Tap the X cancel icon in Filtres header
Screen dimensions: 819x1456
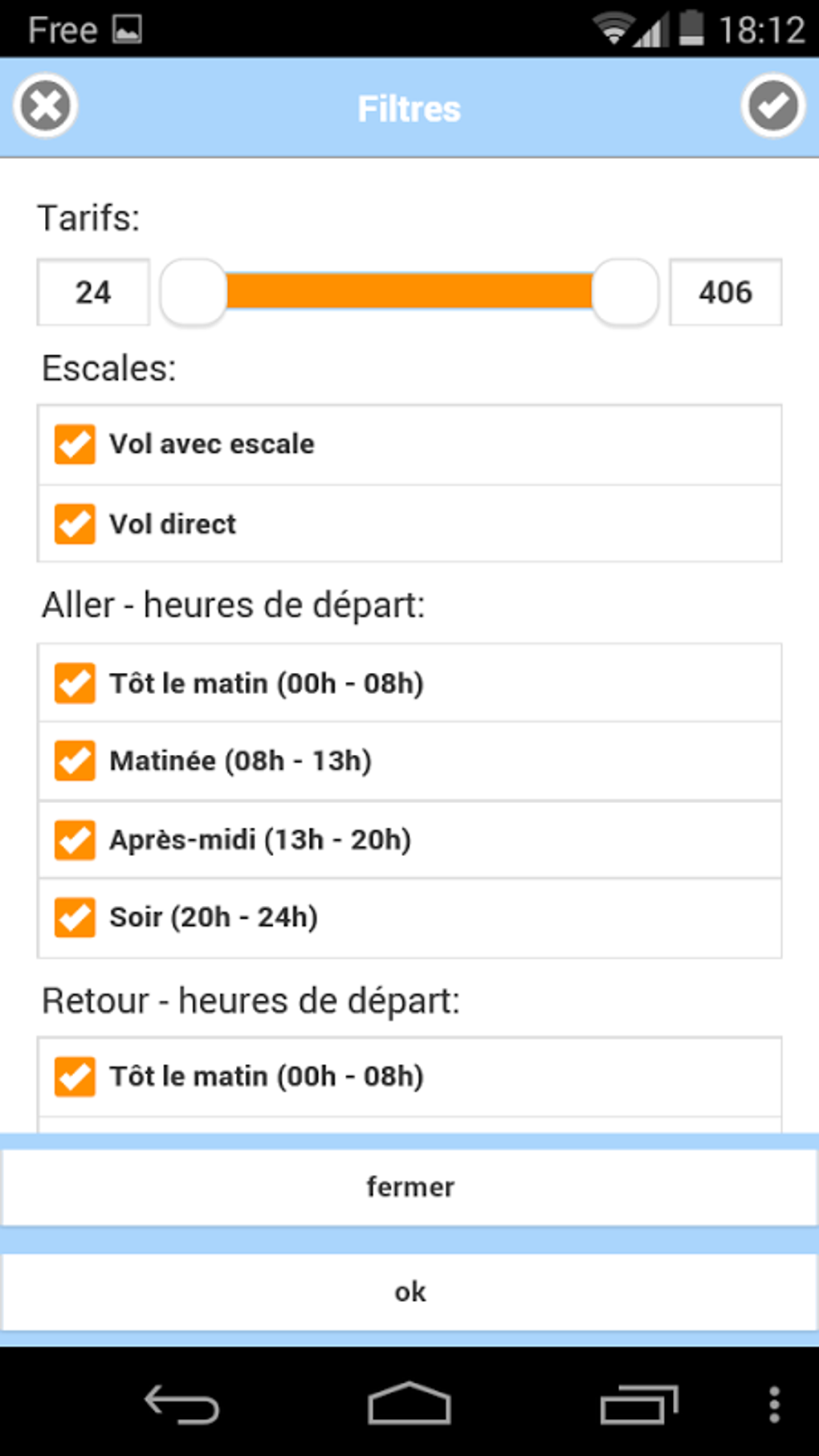point(46,106)
